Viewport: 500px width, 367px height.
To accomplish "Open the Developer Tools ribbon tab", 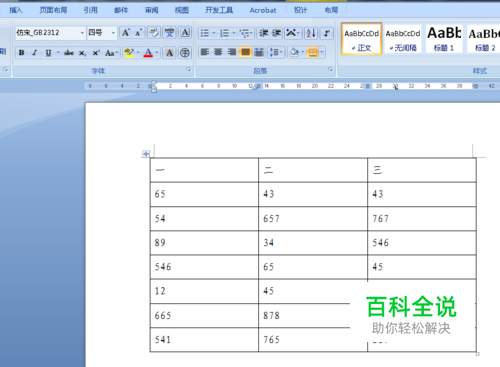I will (x=219, y=10).
